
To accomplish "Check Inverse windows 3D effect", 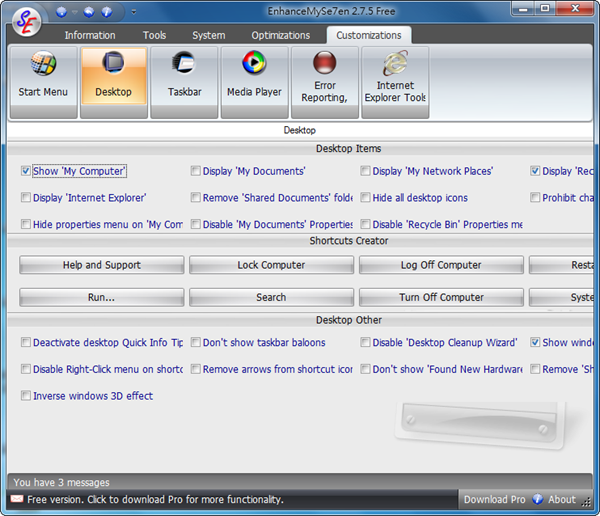I will pyautogui.click(x=26, y=395).
